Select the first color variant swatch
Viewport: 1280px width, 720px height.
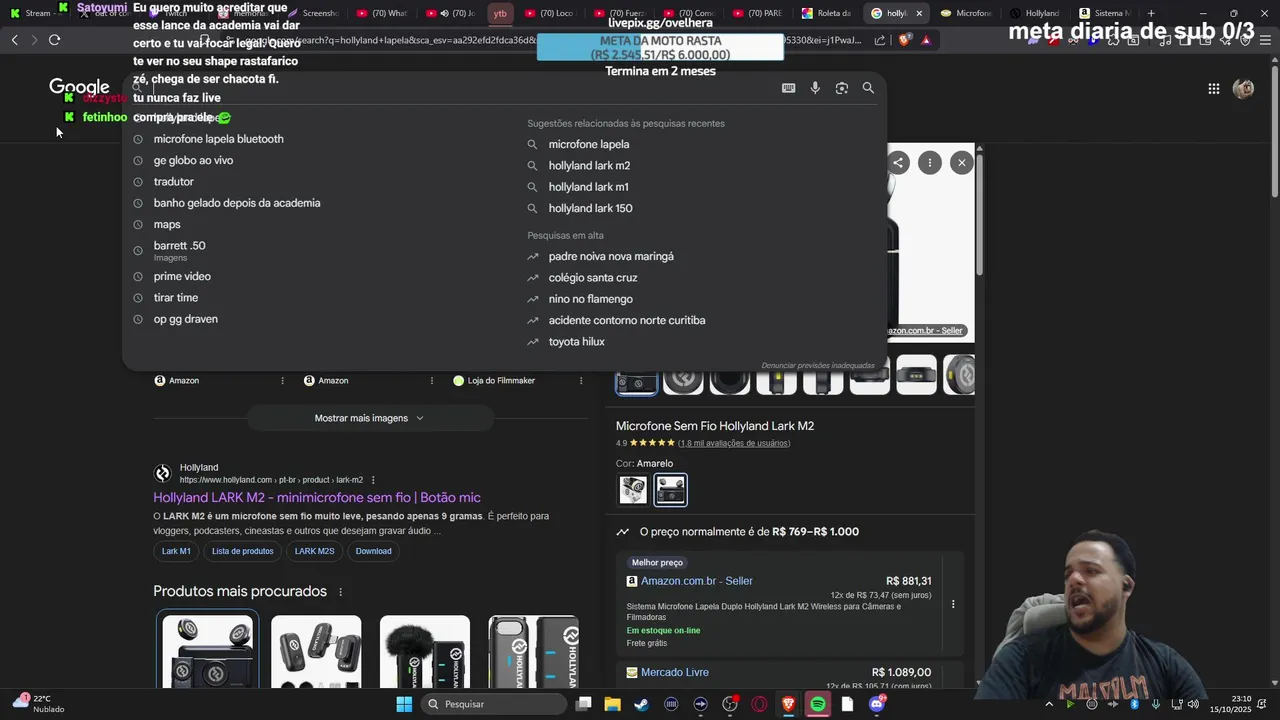coord(633,490)
